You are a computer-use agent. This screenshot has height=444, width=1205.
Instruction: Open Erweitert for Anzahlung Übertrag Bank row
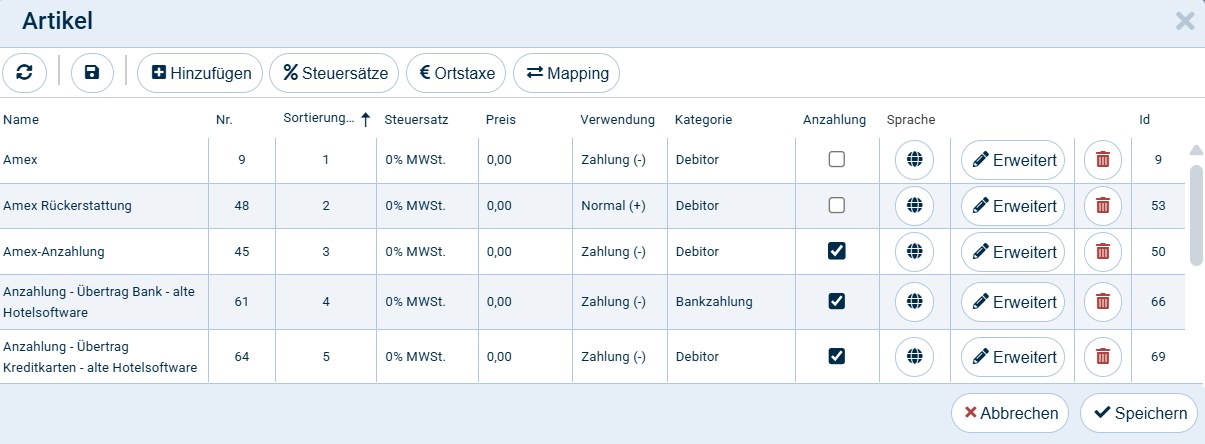coord(1013,302)
